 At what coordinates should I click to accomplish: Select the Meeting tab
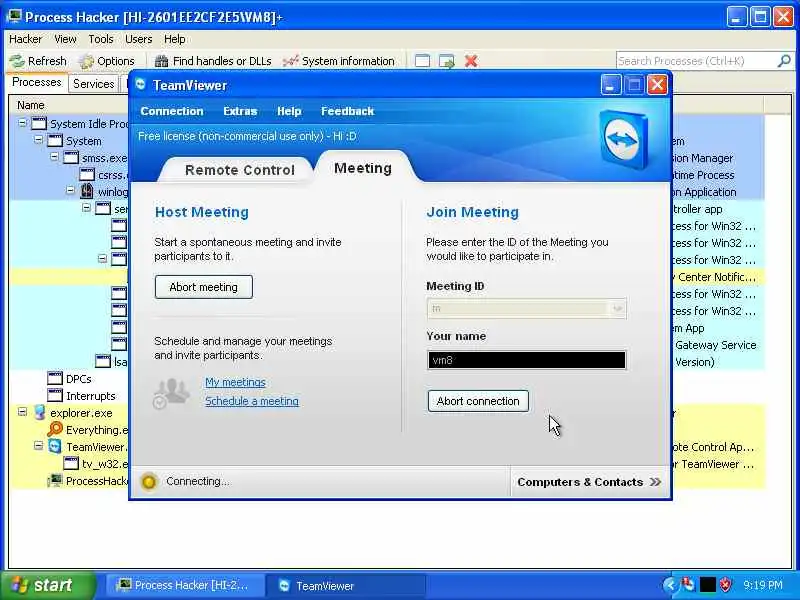click(363, 168)
